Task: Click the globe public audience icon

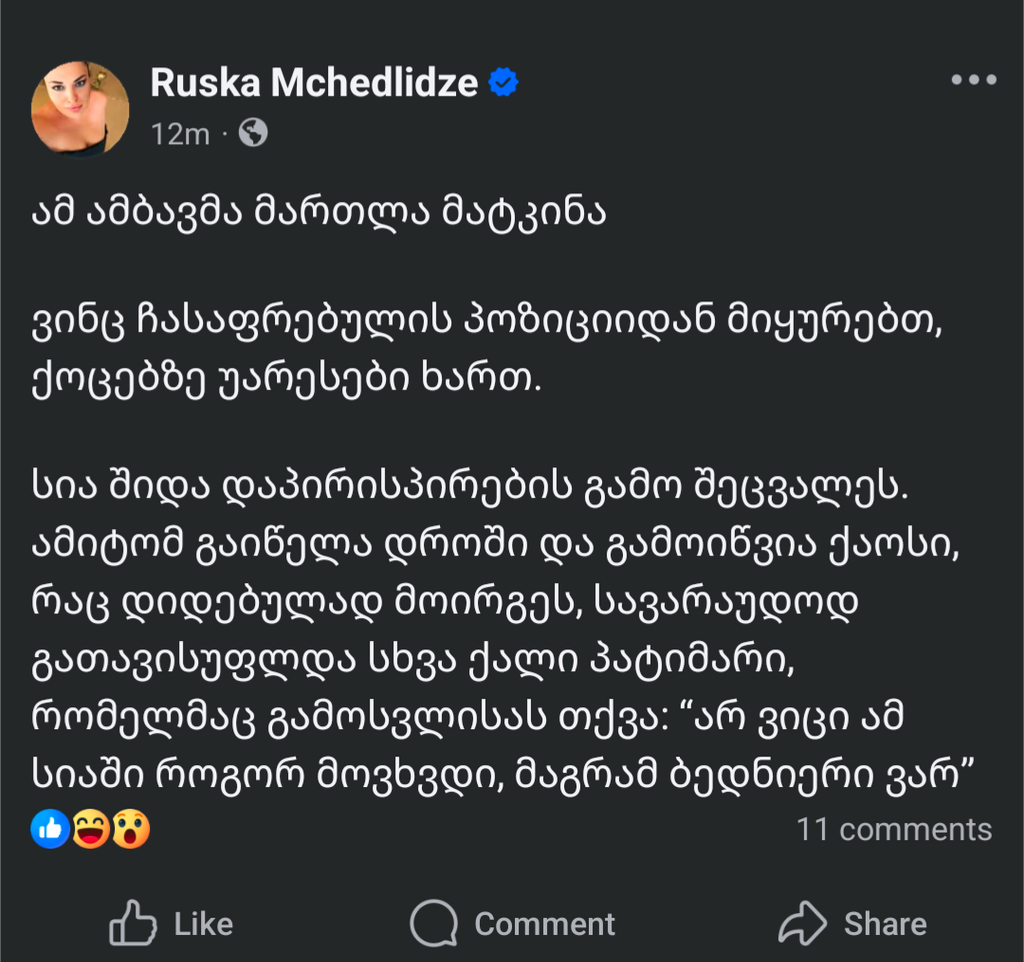Action: [254, 133]
